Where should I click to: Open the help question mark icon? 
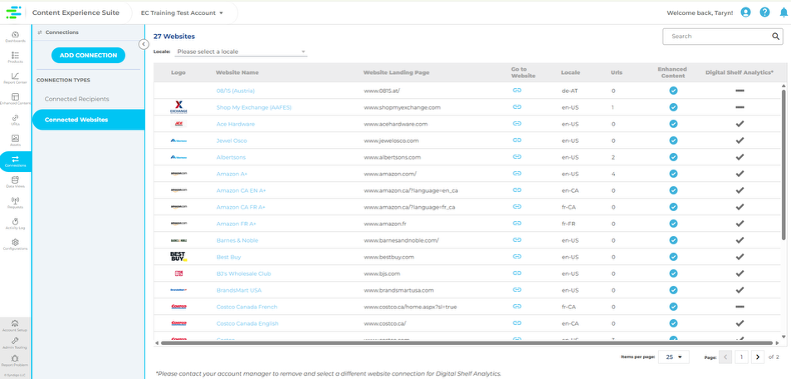point(765,13)
